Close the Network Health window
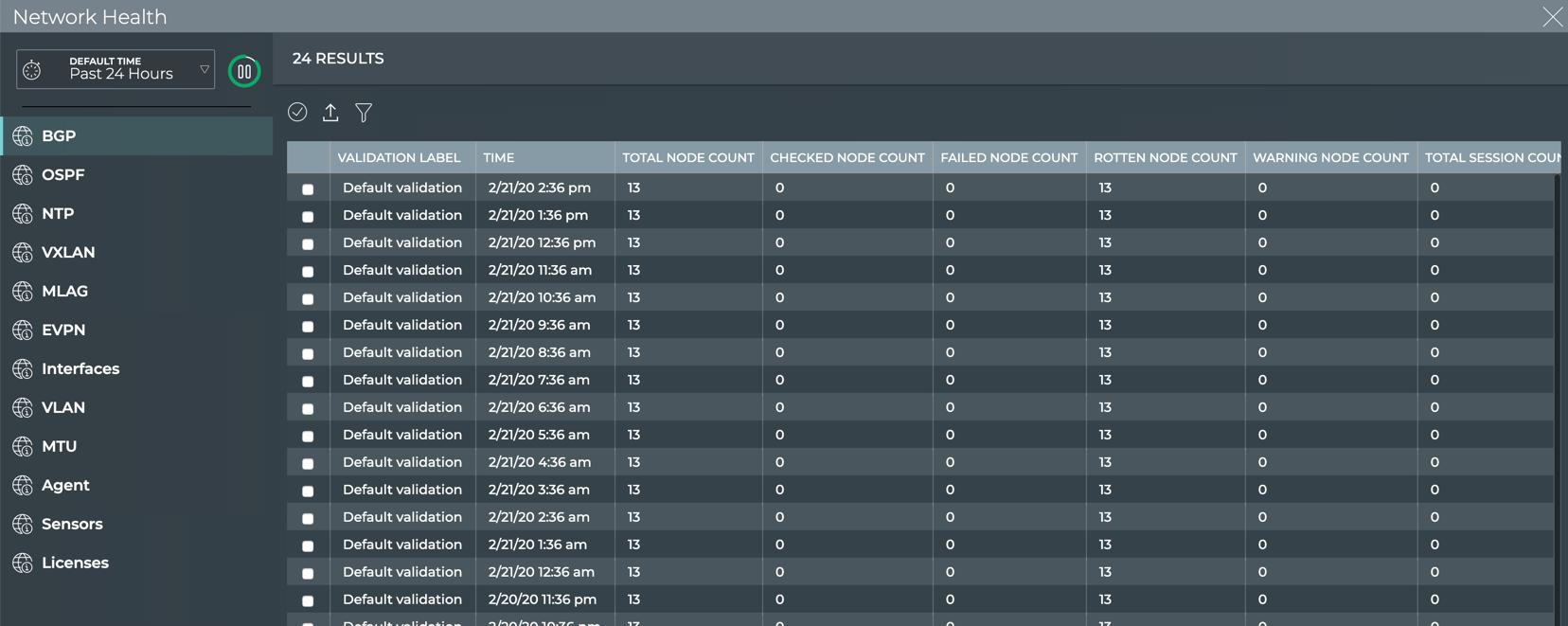1568x626 pixels. coord(1552,17)
